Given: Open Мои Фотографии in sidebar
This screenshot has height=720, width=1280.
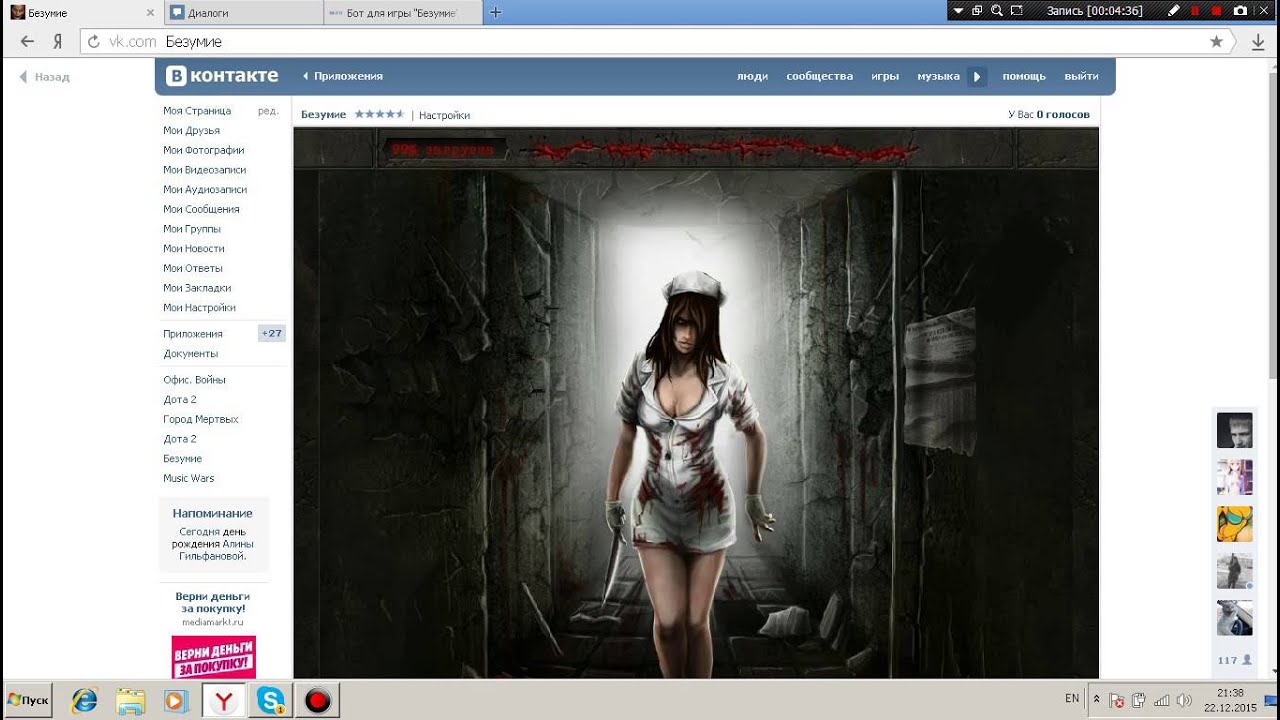Looking at the screenshot, I should click(x=204, y=150).
